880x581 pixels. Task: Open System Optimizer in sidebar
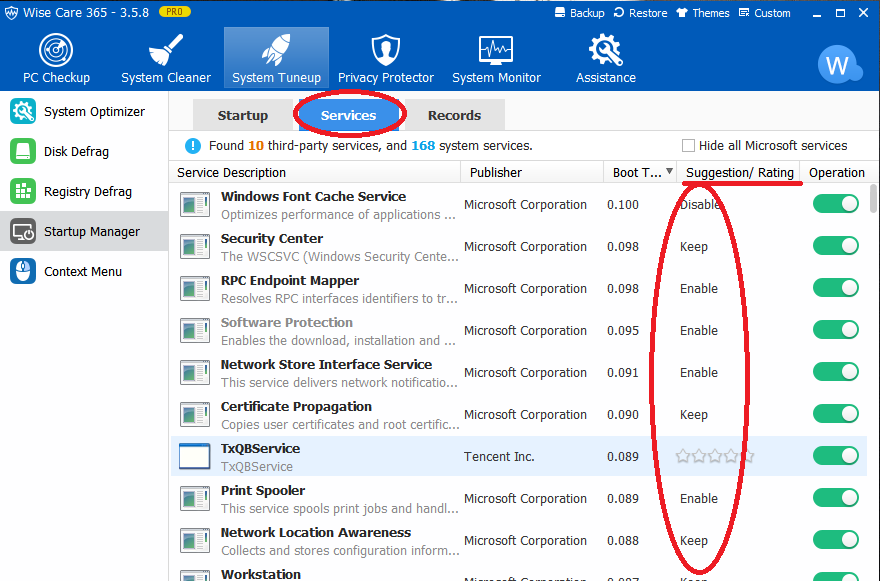[x=84, y=111]
